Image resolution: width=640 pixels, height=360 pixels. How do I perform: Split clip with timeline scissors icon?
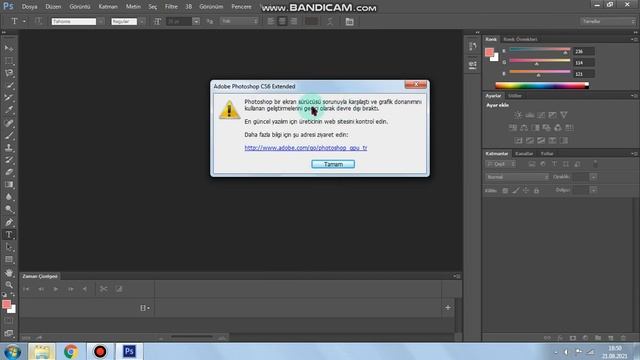(x=104, y=289)
